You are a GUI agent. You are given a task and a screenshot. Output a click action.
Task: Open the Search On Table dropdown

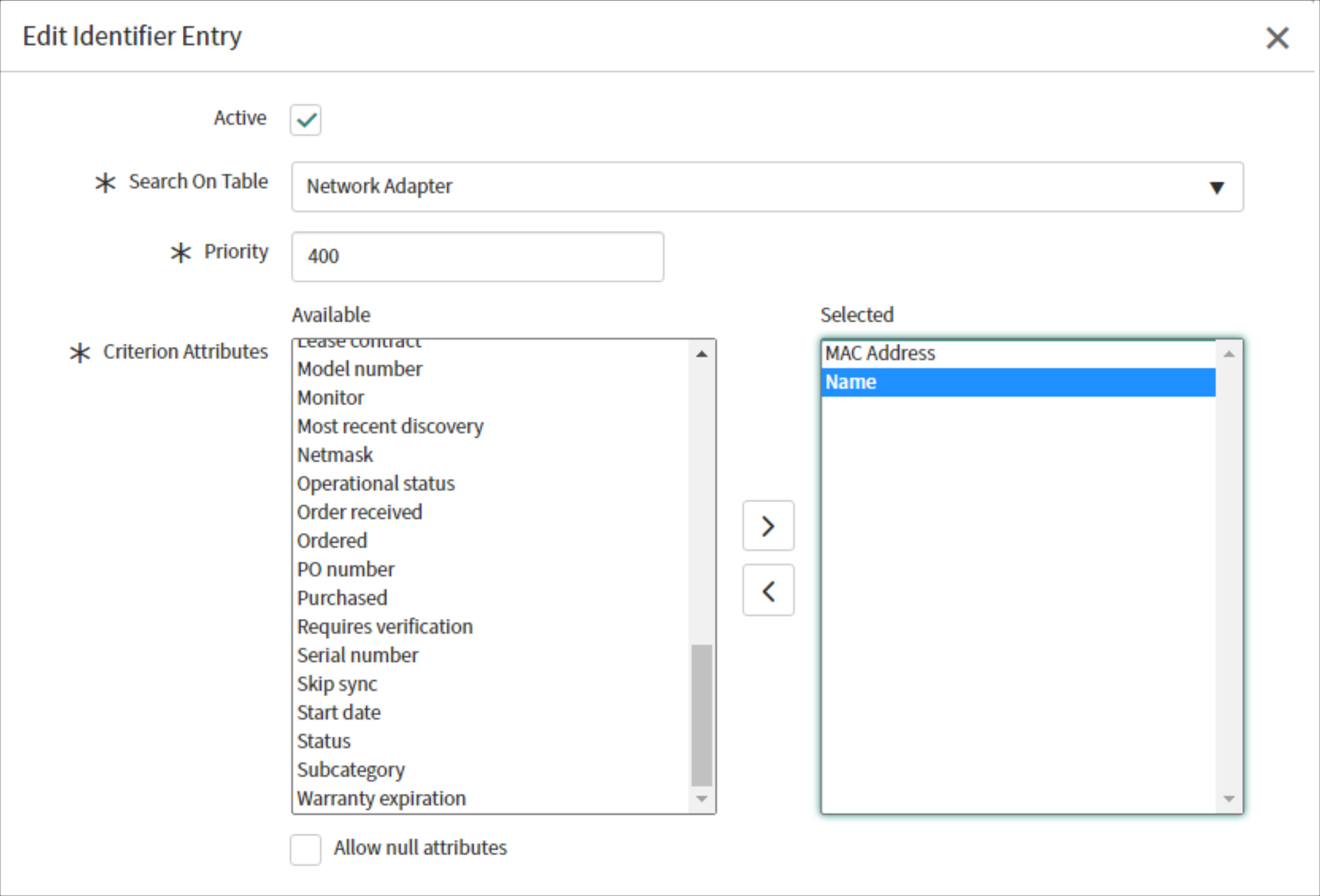(767, 187)
